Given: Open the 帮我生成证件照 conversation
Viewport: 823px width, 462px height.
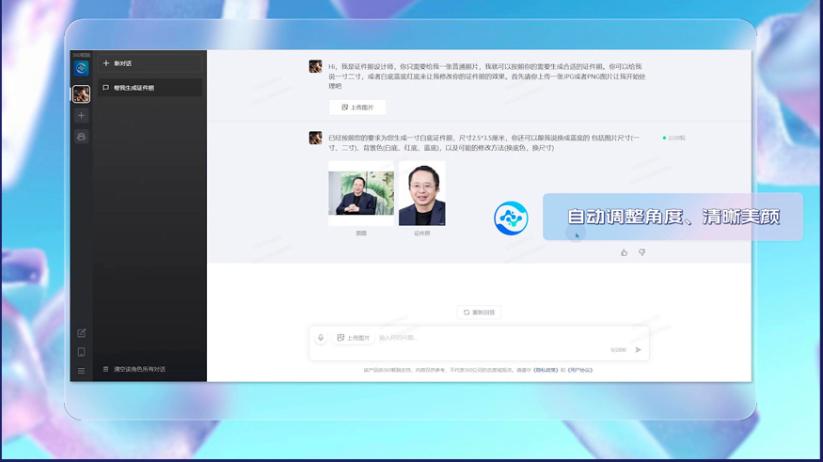Looking at the screenshot, I should [134, 88].
